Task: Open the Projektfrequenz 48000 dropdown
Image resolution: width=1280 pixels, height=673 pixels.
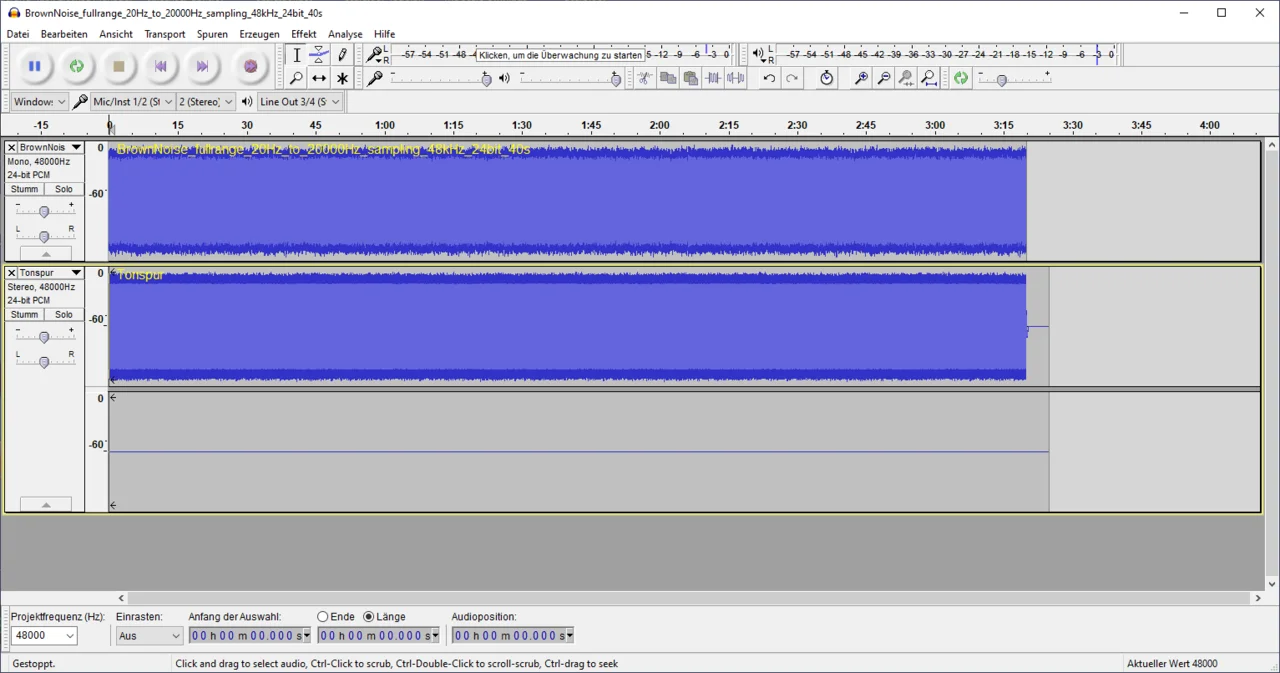Action: pos(44,636)
